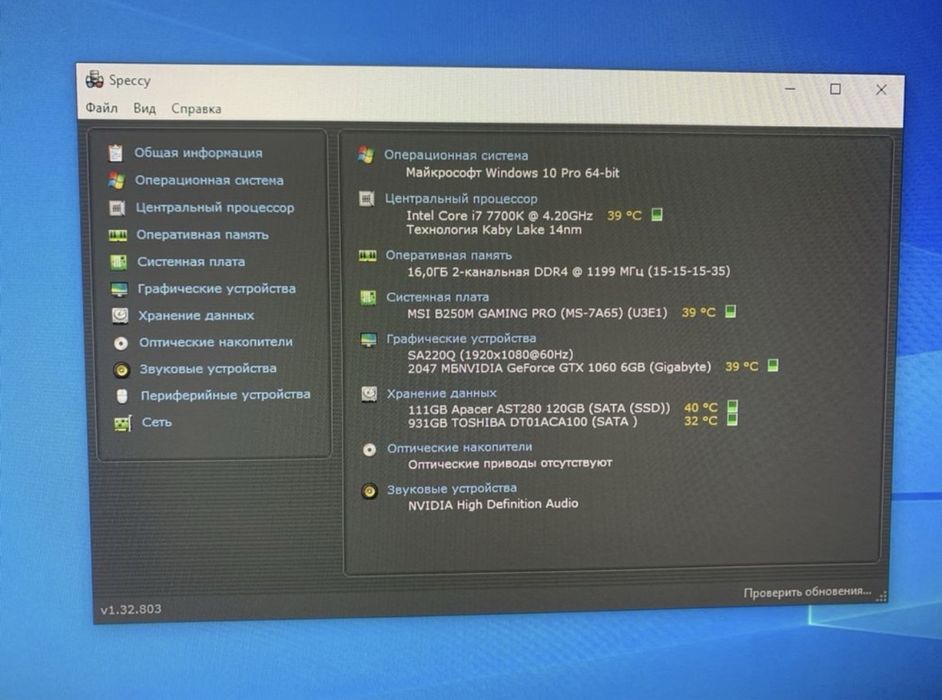942x700 pixels.
Task: Click Системная плата heading in summary
Action: (x=437, y=297)
